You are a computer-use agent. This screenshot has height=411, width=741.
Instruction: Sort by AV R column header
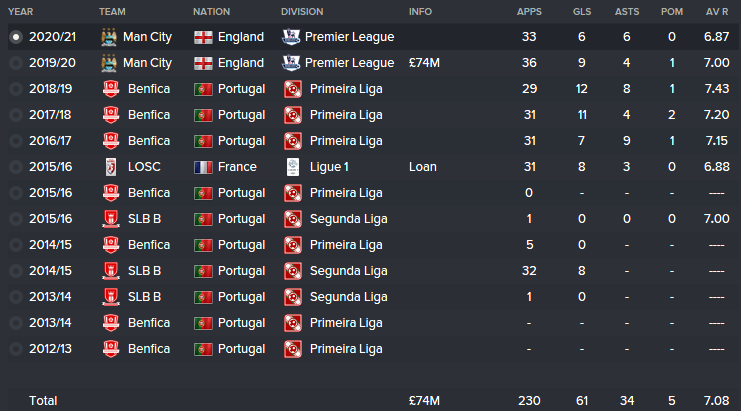click(x=717, y=12)
